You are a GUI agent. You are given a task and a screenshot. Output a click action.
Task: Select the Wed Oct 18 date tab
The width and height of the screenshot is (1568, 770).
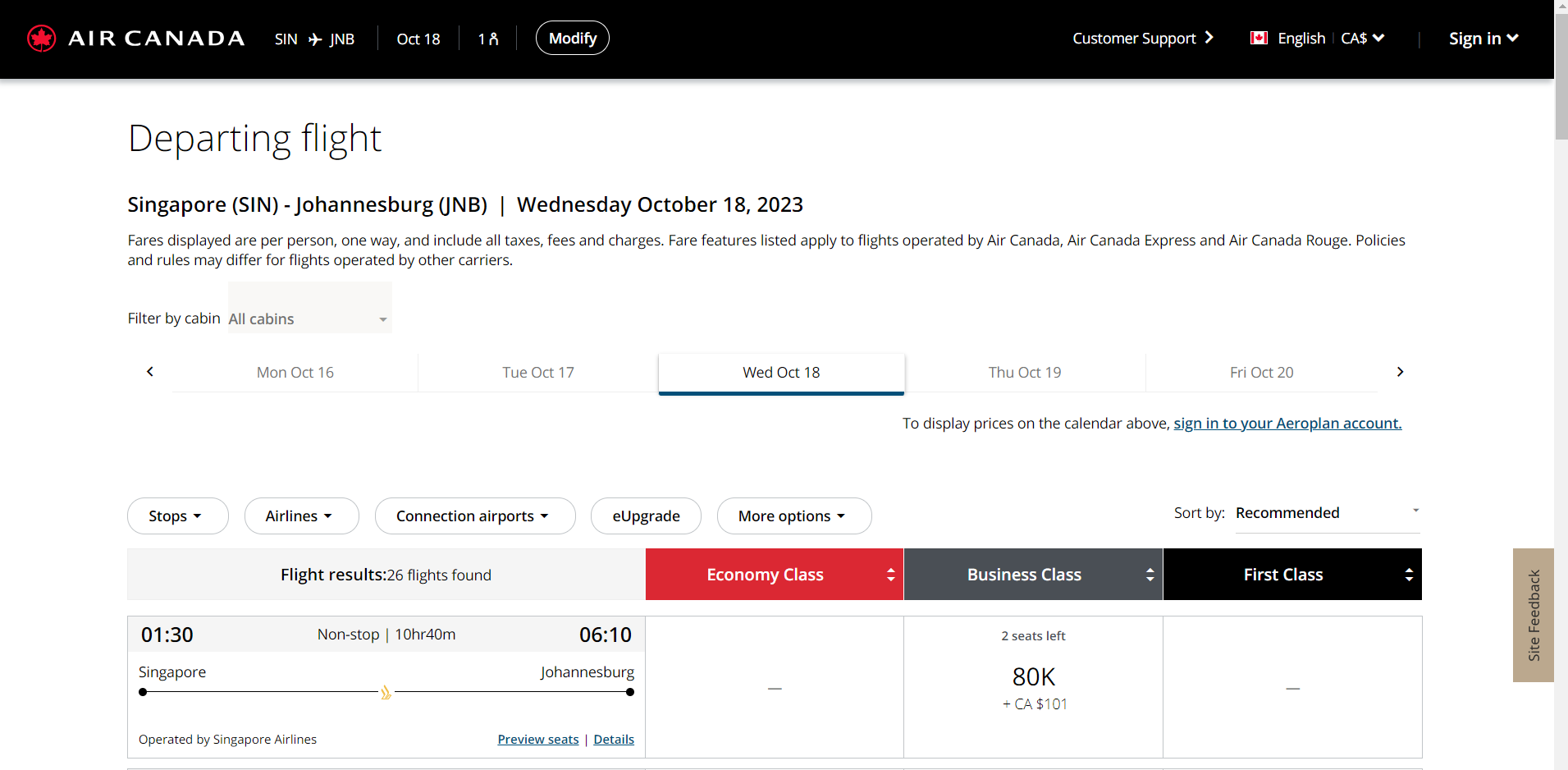[x=781, y=373]
